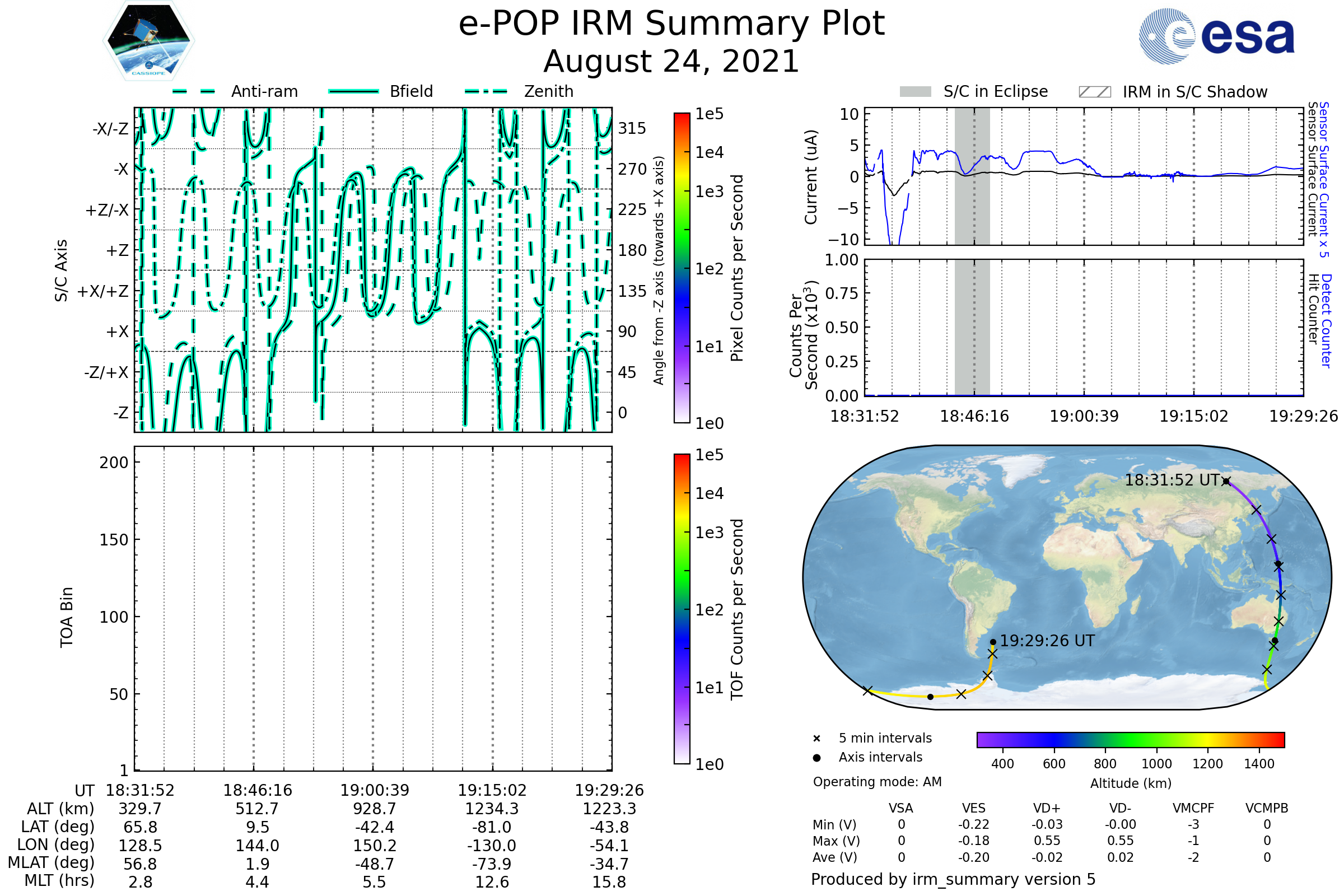Click the ESA logo
This screenshot has width=1344, height=896.
point(1216,36)
